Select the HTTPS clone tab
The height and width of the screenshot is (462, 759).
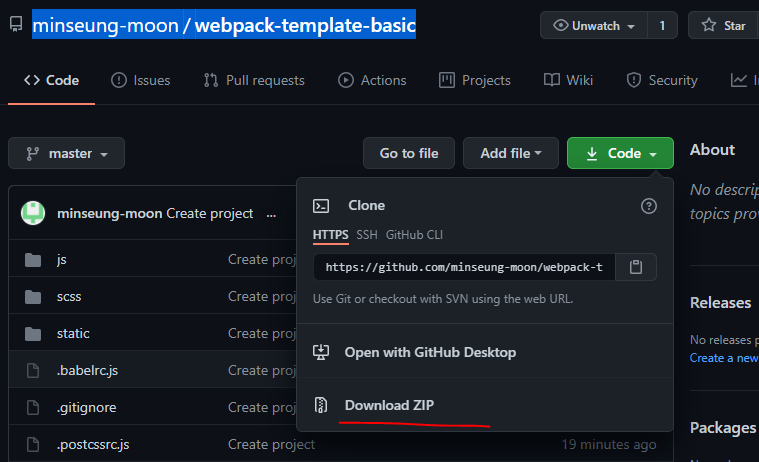pos(331,235)
